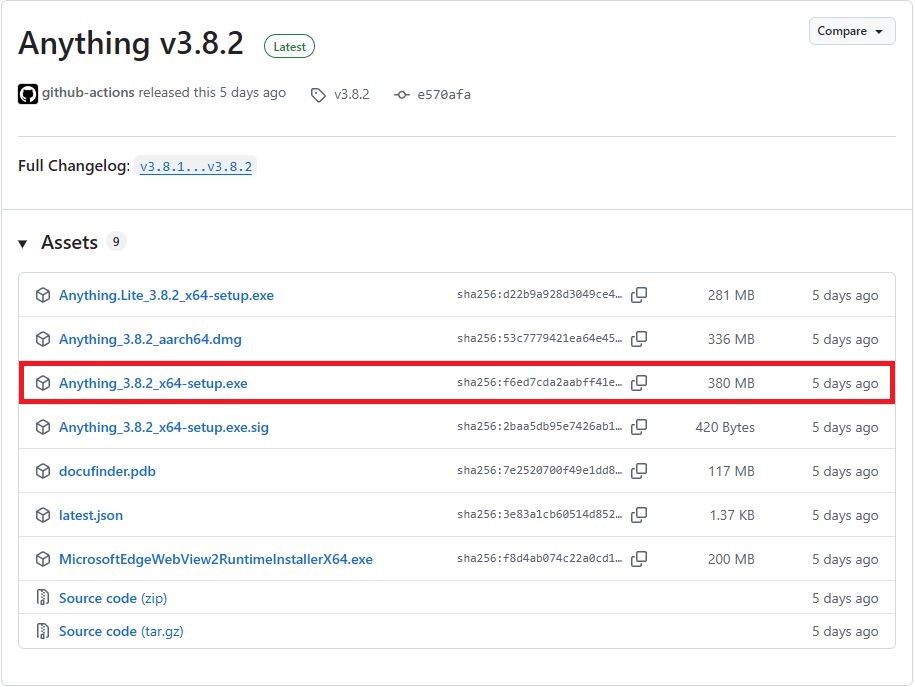Click the sha256:7e2520700f49e1dd8 hash text
This screenshot has height=687, width=915.
point(540,470)
